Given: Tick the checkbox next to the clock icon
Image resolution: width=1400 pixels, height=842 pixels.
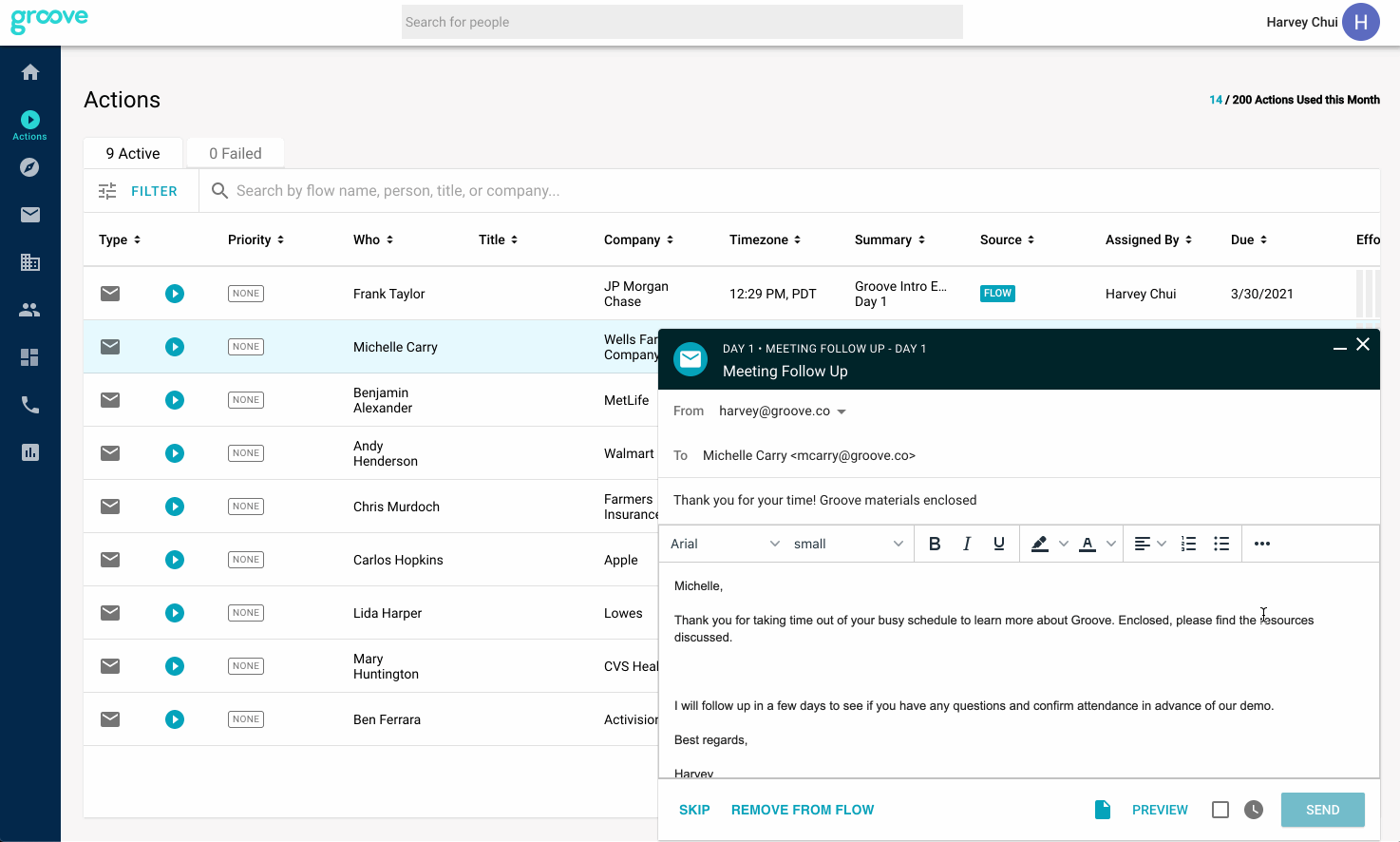Looking at the screenshot, I should tap(1220, 810).
